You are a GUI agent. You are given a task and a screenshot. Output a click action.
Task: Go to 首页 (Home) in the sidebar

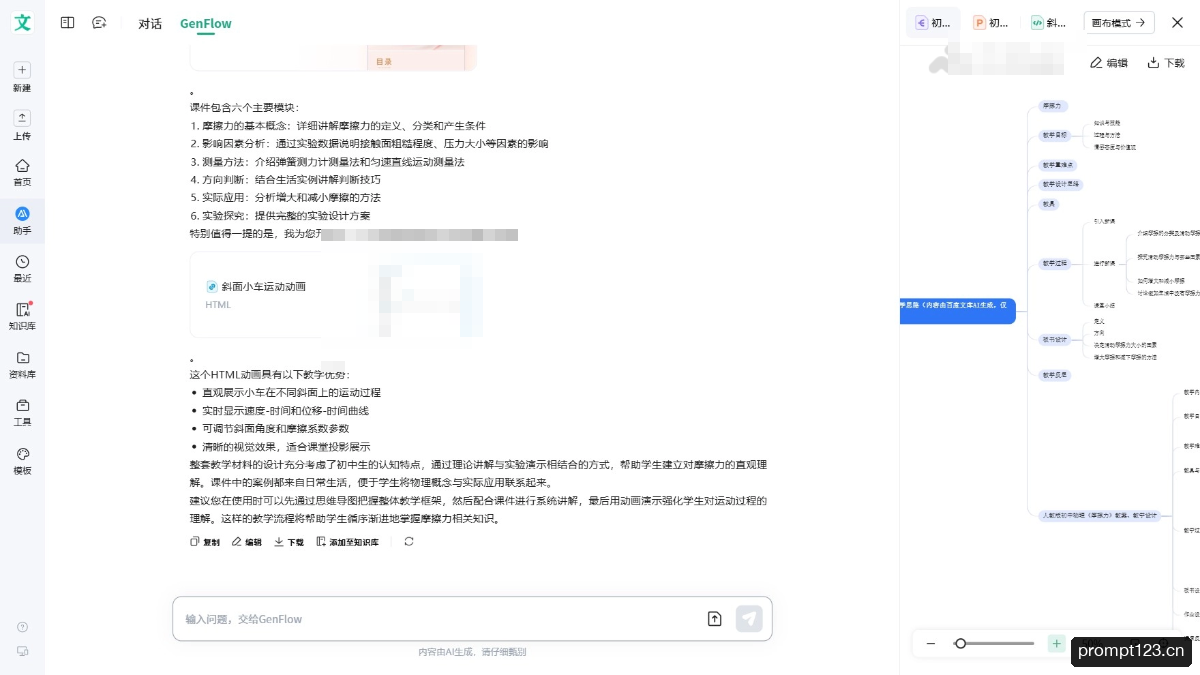(22, 172)
